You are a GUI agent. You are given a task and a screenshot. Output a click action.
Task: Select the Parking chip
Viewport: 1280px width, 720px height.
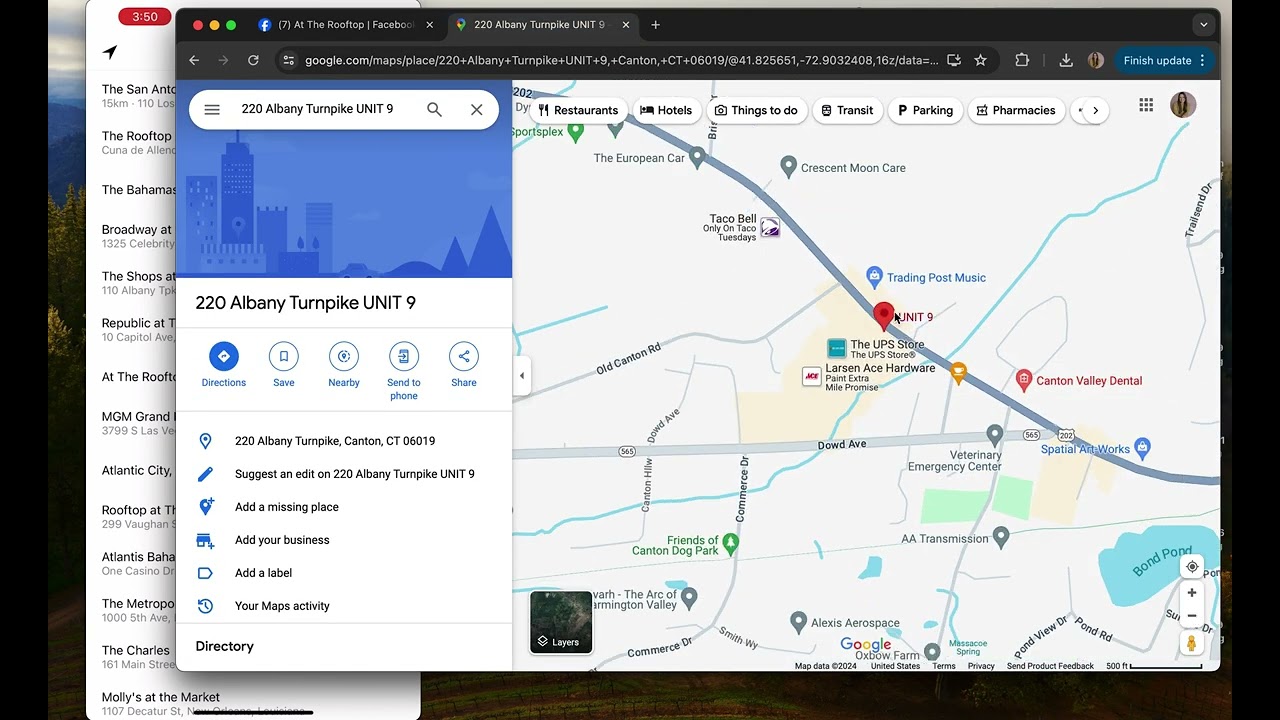pos(925,110)
